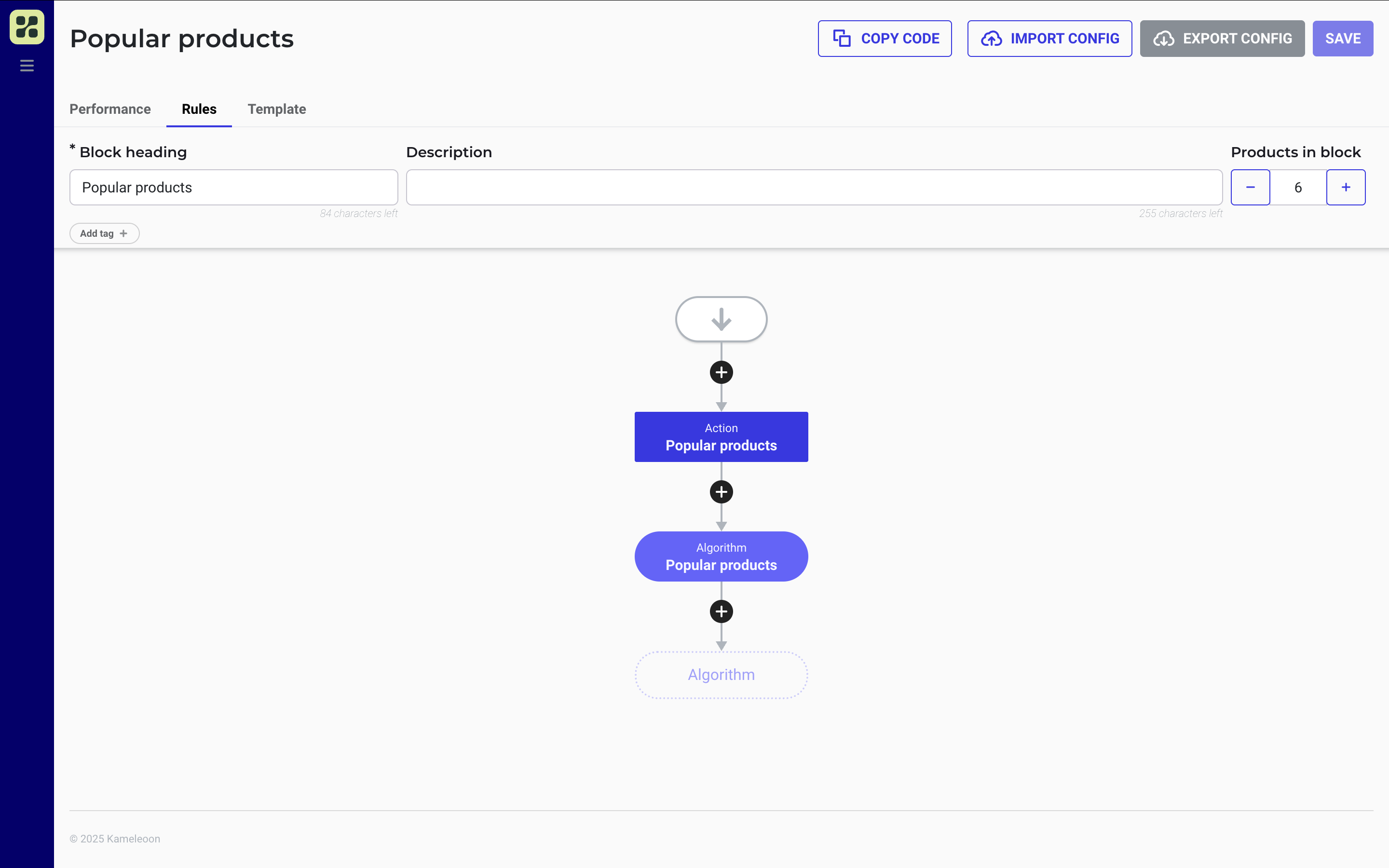Add step above the Action node
Viewport: 1389px width, 868px height.
721,373
